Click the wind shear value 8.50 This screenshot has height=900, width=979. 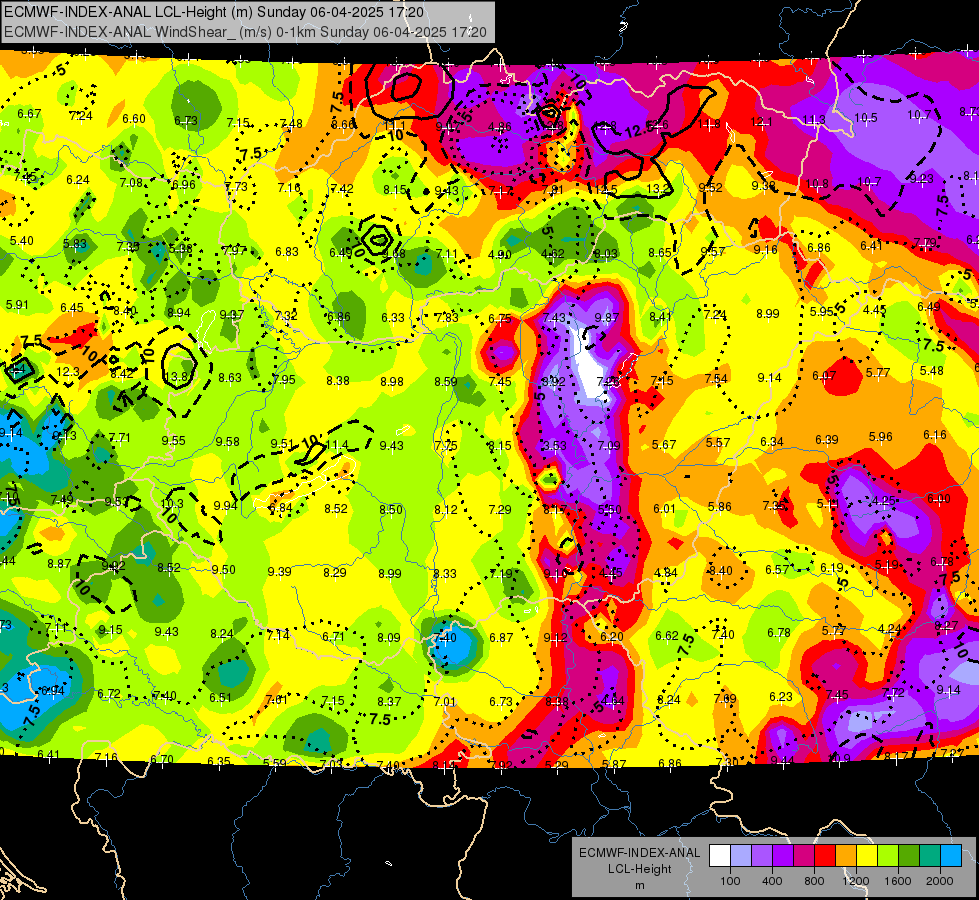pyautogui.click(x=391, y=510)
